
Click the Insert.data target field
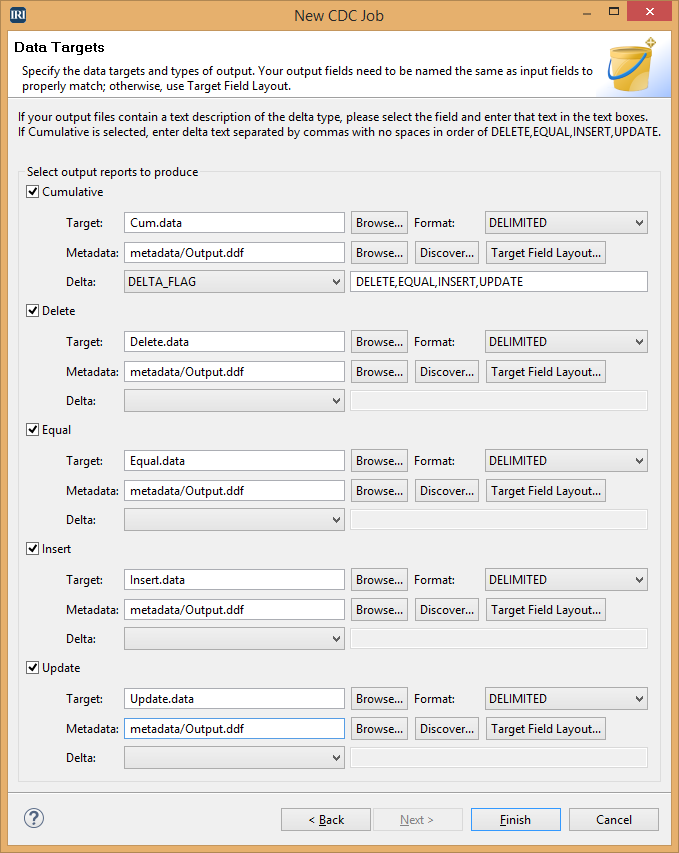234,580
